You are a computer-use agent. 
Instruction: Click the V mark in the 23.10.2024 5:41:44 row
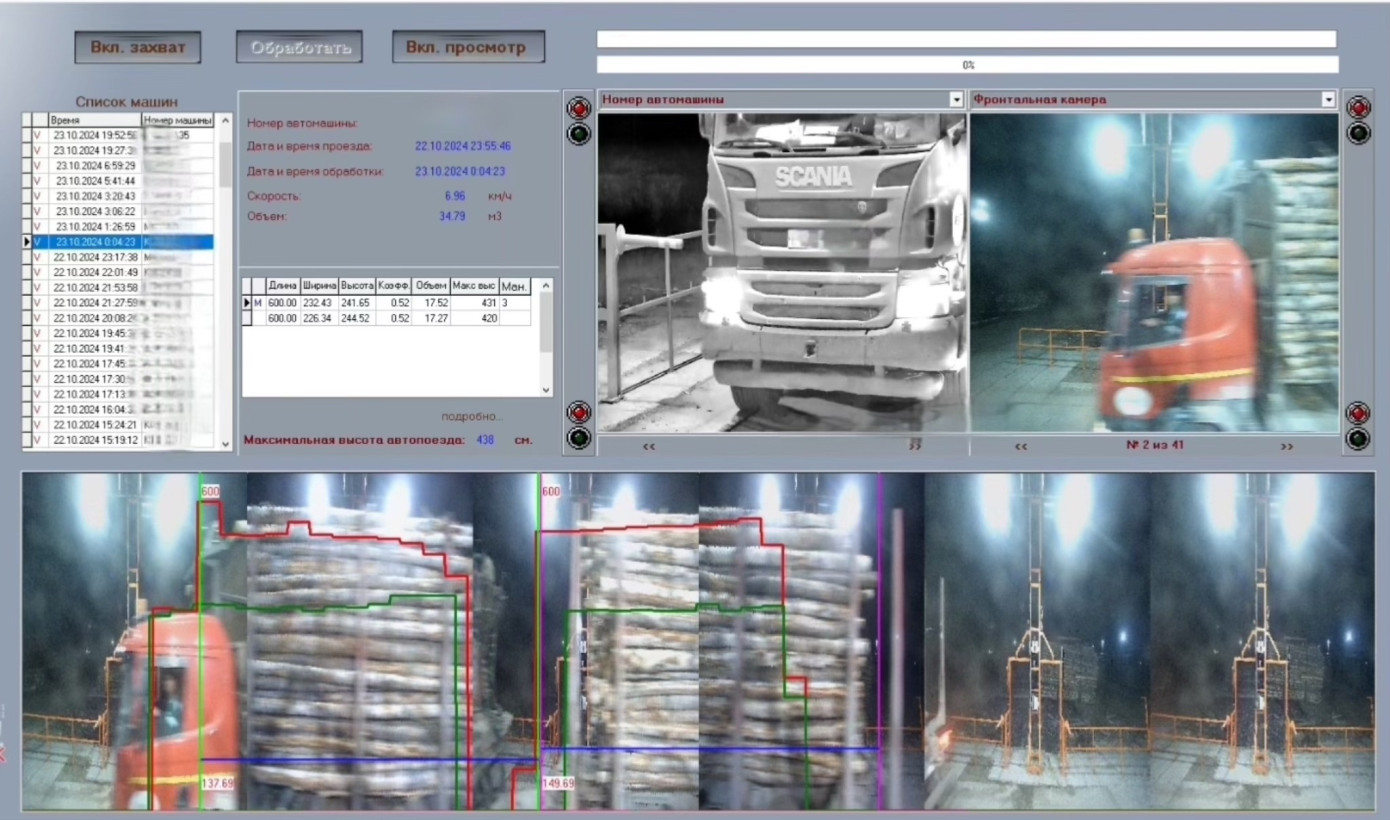pyautogui.click(x=39, y=181)
